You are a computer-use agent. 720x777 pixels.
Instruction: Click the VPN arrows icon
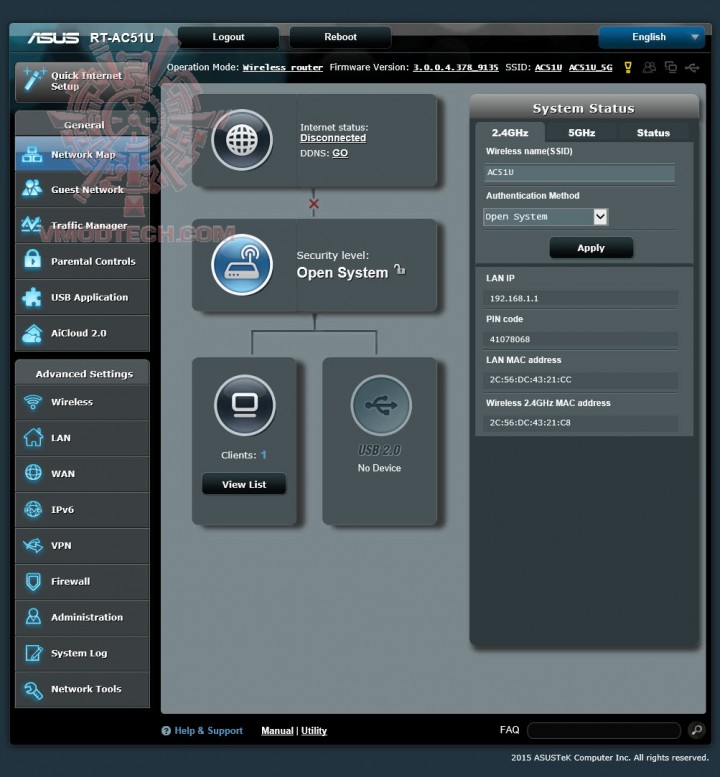[33, 545]
